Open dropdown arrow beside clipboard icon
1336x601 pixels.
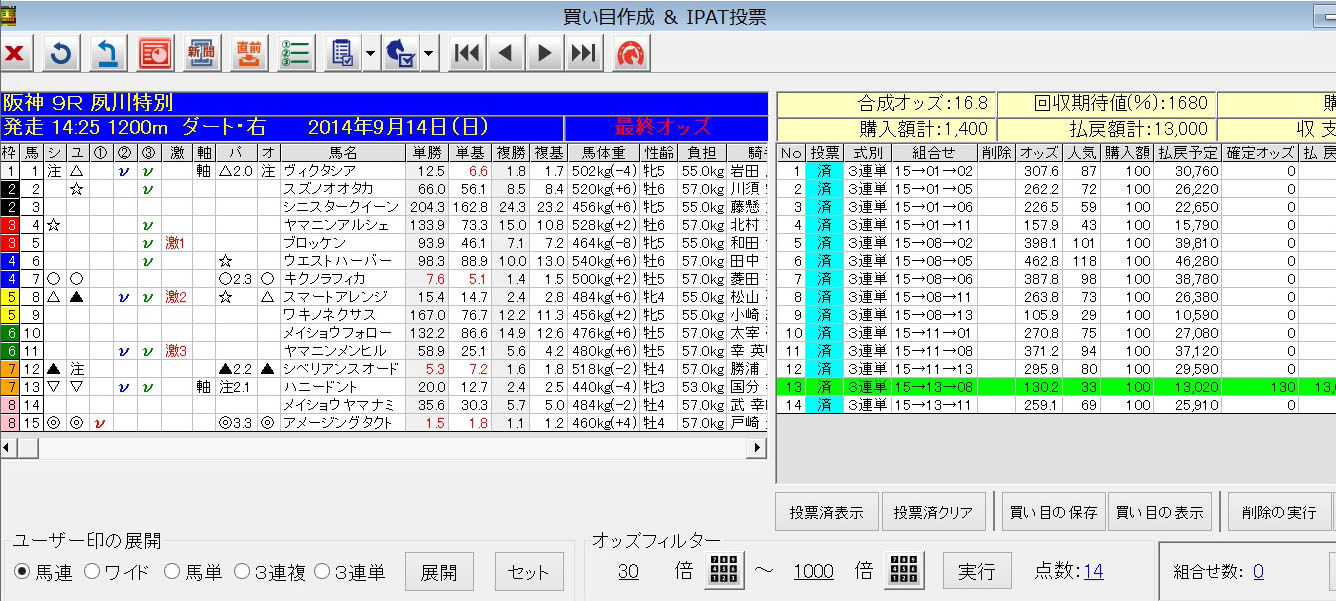[x=370, y=53]
